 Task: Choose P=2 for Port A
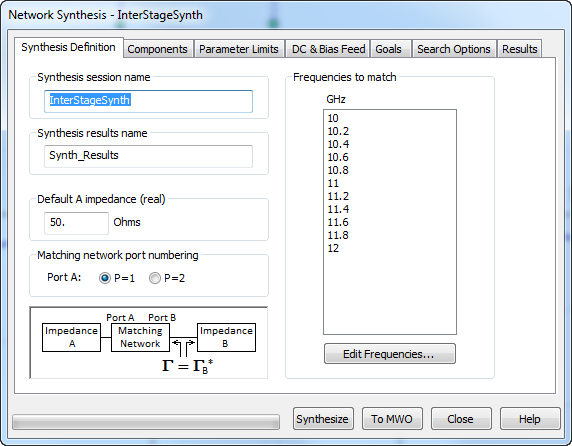tap(155, 278)
